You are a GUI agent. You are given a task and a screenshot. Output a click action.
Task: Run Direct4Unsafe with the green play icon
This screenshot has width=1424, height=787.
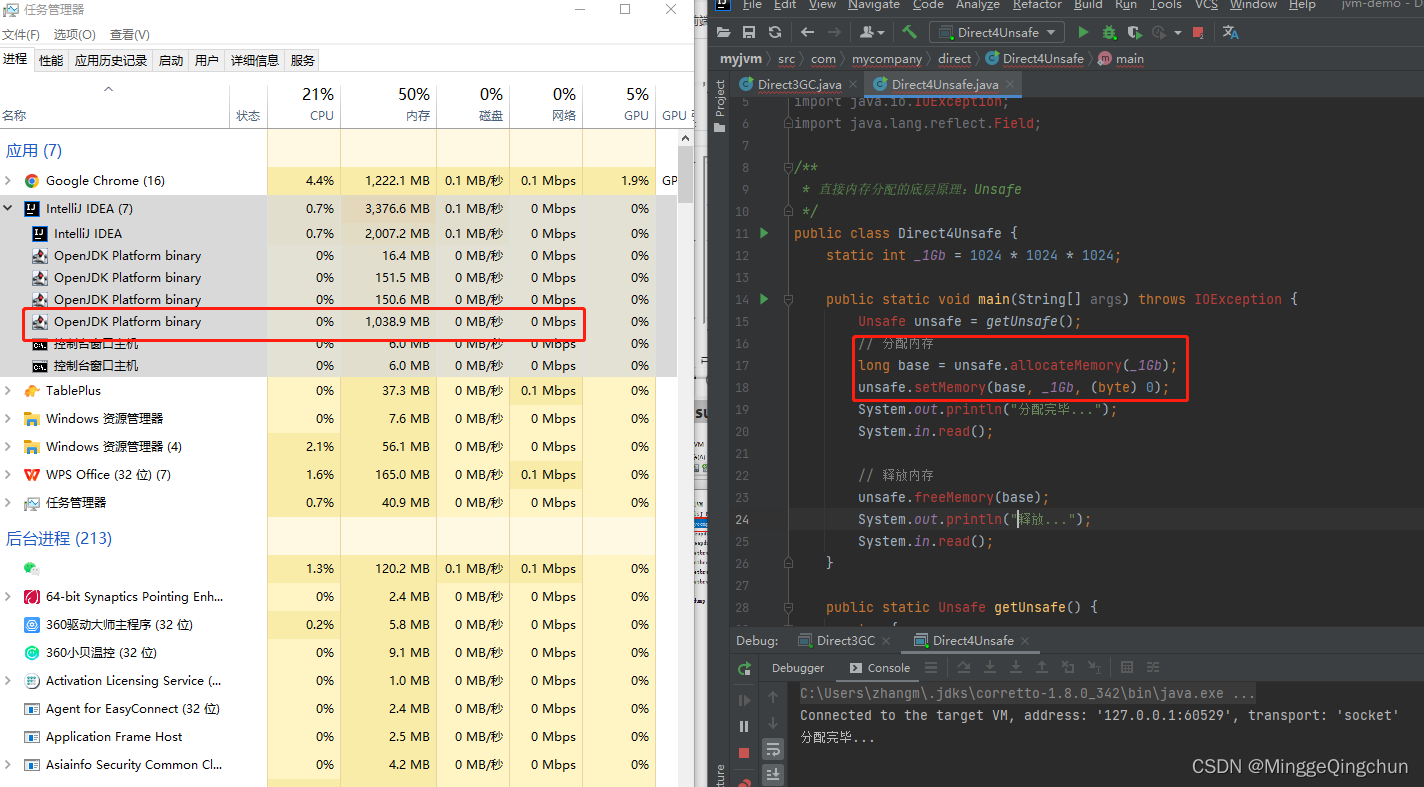pyautogui.click(x=1082, y=33)
